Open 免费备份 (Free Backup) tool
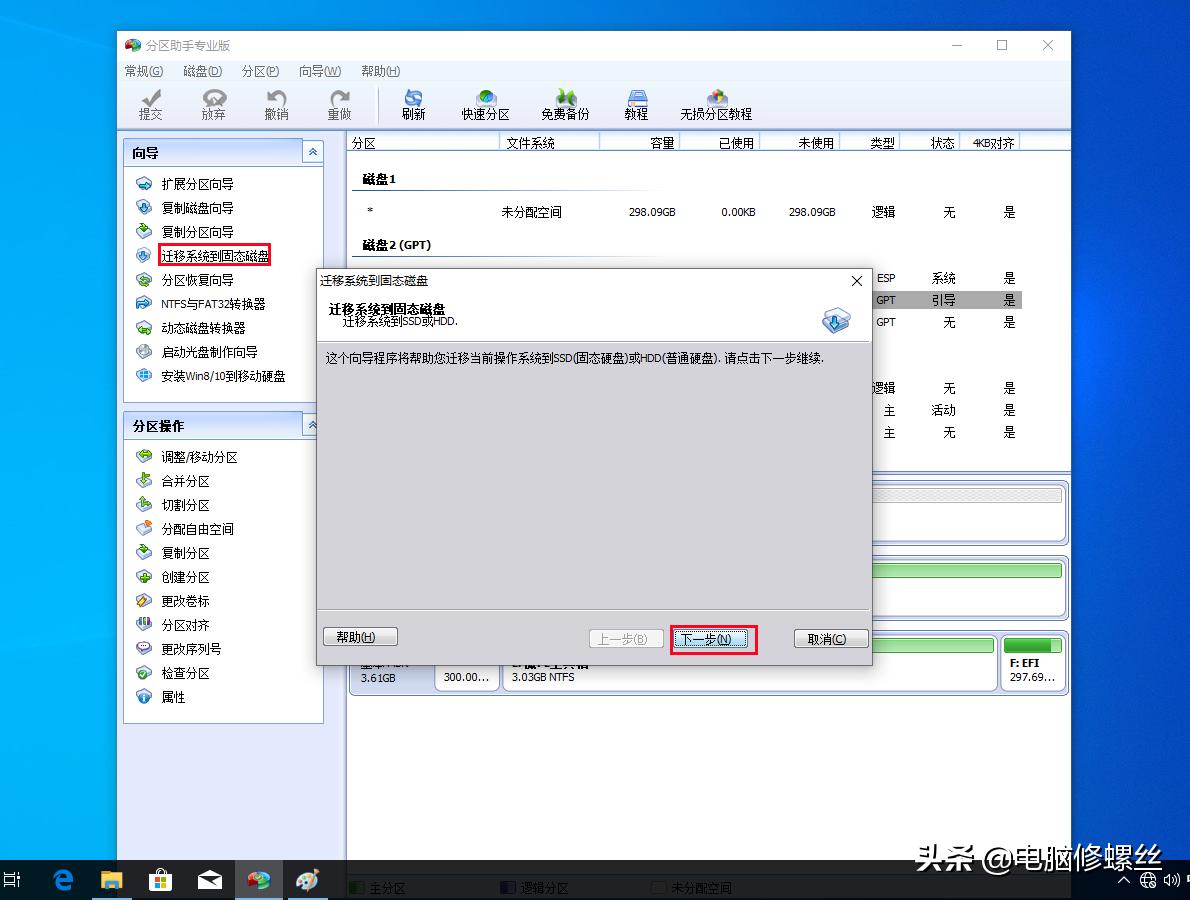1190x900 pixels. (564, 103)
